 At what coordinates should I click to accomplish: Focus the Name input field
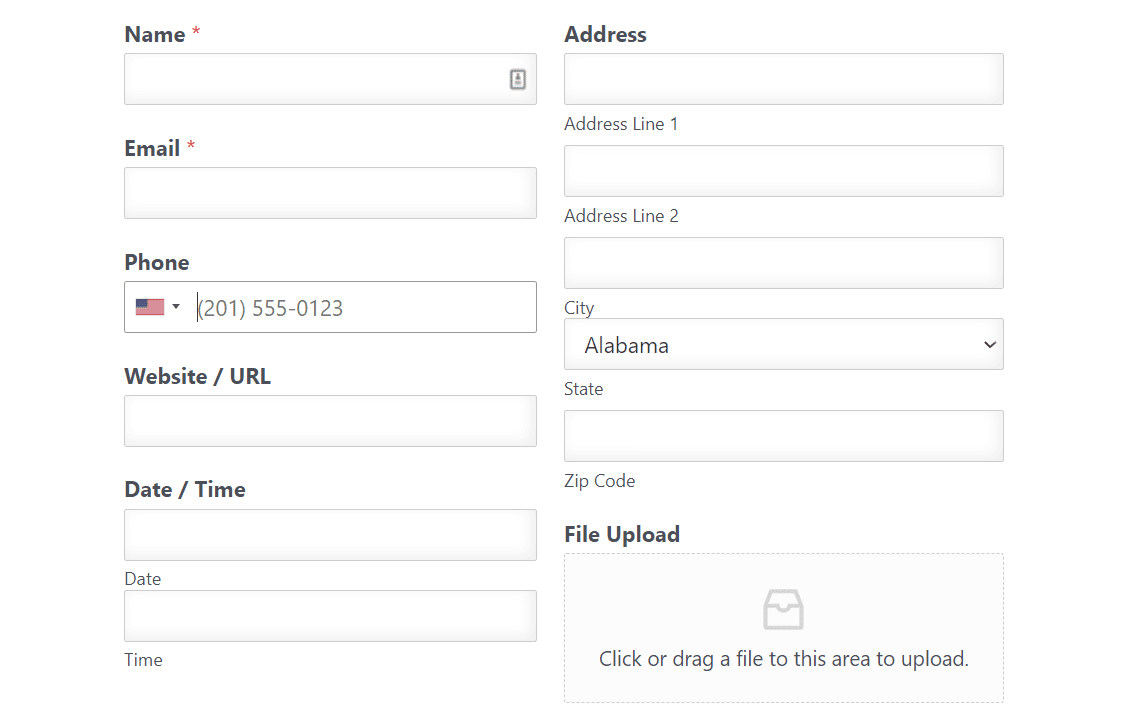tap(330, 79)
